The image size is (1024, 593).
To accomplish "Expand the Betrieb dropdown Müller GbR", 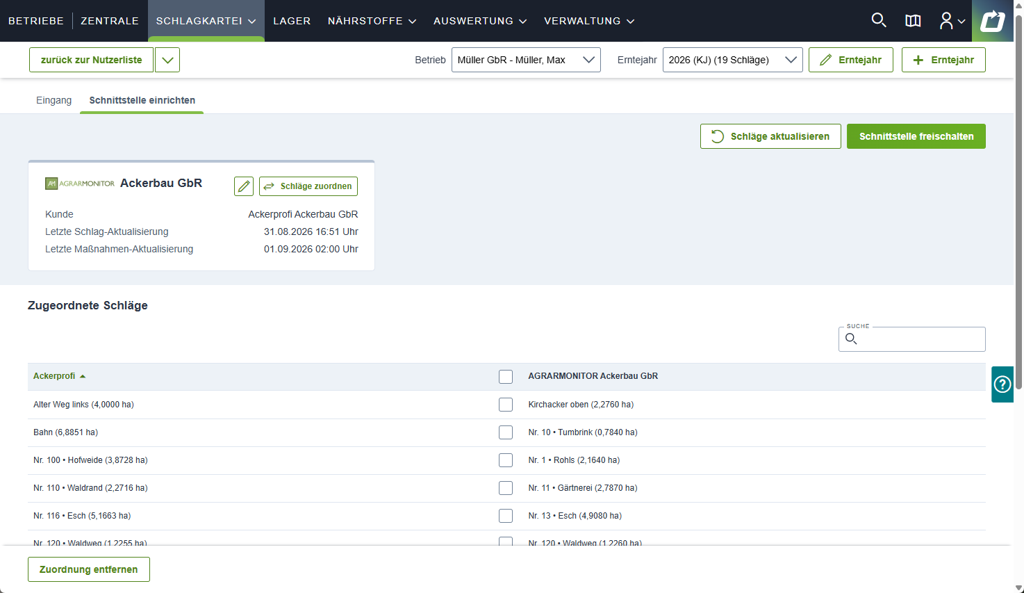I will click(x=526, y=59).
